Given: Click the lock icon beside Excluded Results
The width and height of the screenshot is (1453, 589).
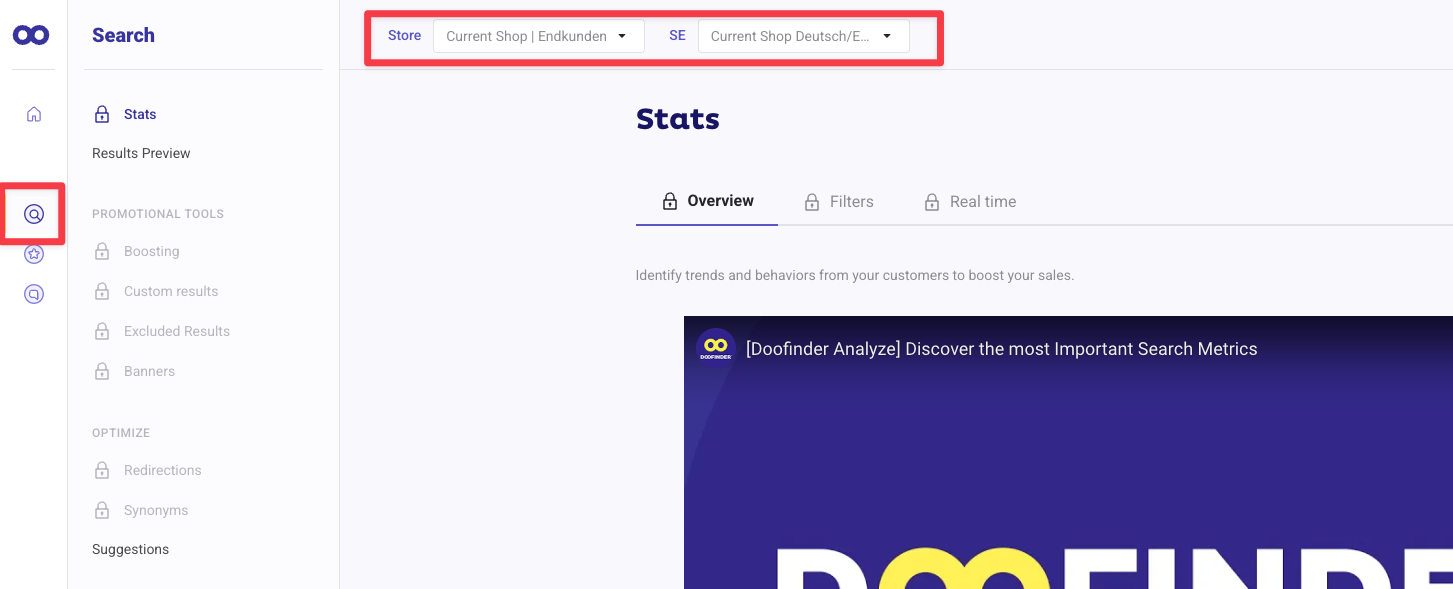Looking at the screenshot, I should (102, 331).
